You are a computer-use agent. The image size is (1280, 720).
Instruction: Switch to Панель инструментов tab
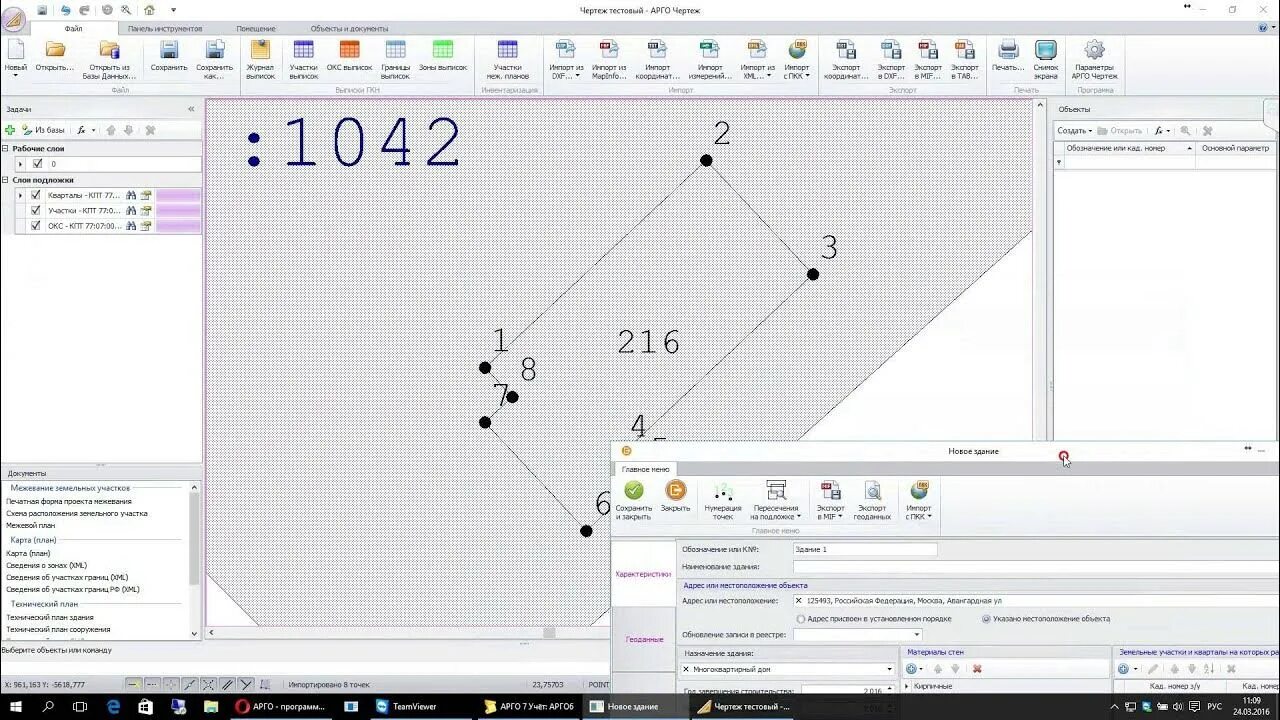[x=165, y=29]
